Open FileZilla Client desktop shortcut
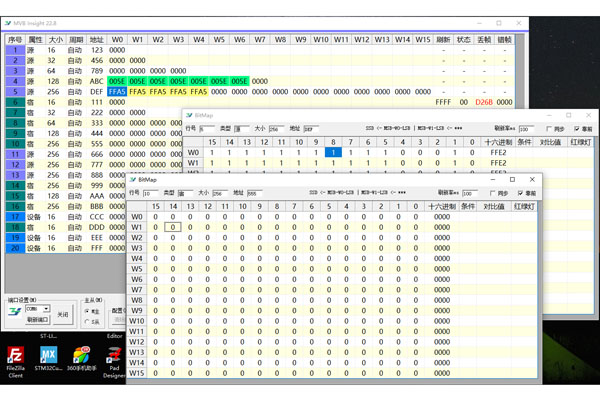Screen dimensions: 600x400 pos(15,361)
